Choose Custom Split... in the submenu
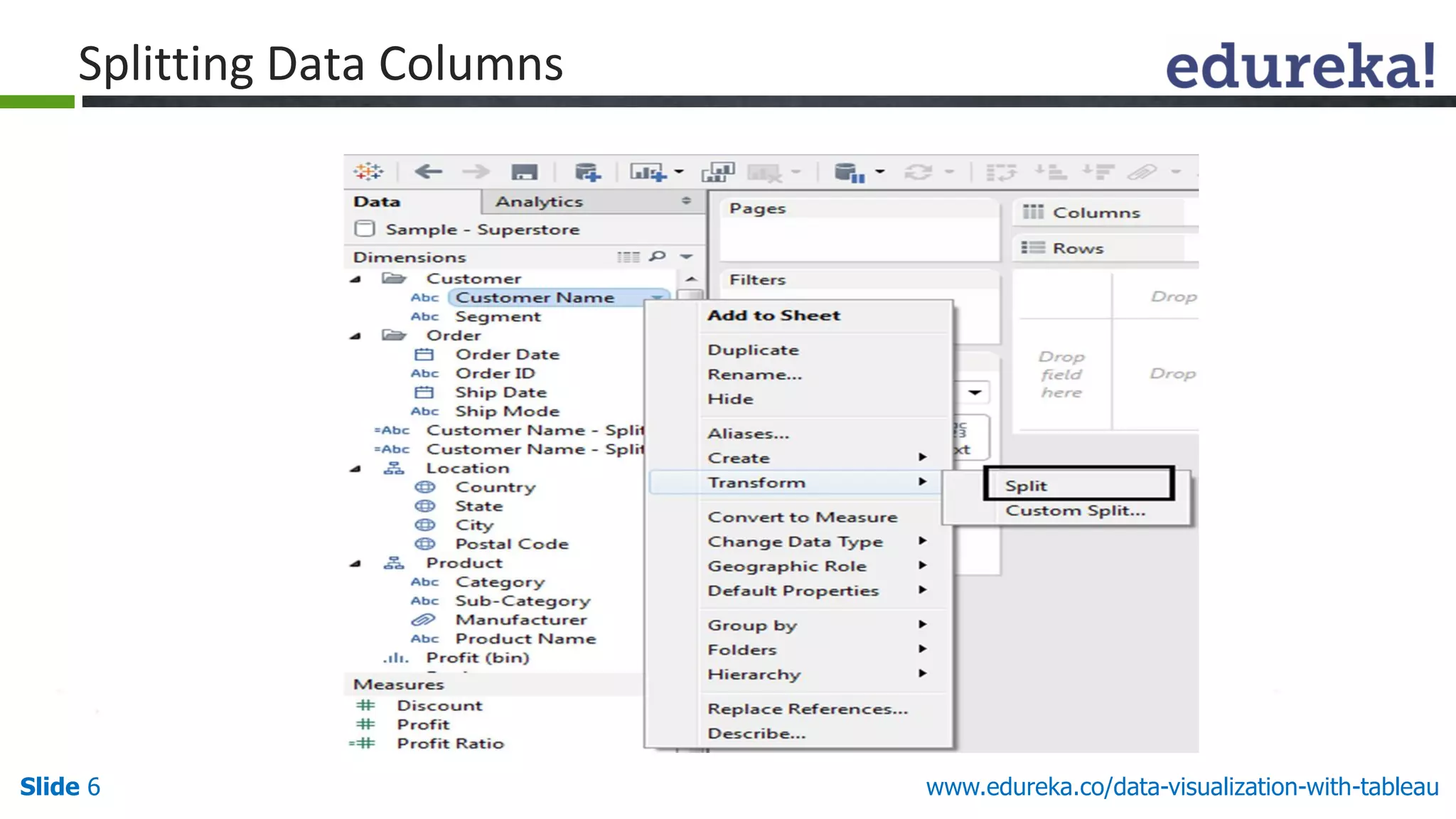 (1075, 510)
